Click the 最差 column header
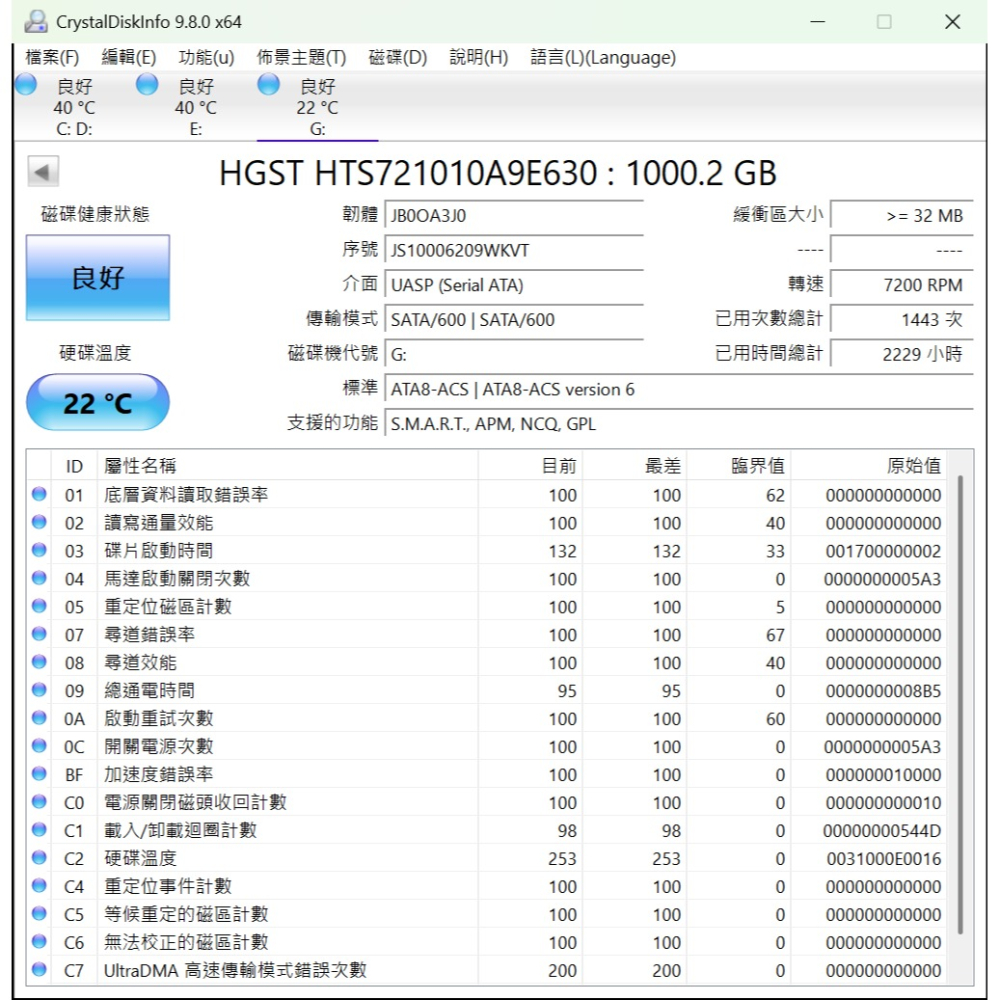The image size is (1000, 1000). [x=634, y=466]
